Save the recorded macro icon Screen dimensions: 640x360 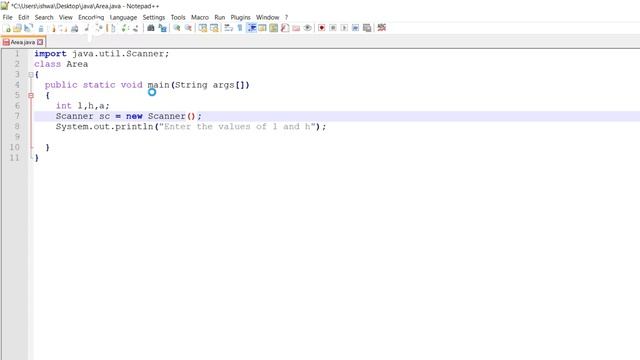coord(367,28)
